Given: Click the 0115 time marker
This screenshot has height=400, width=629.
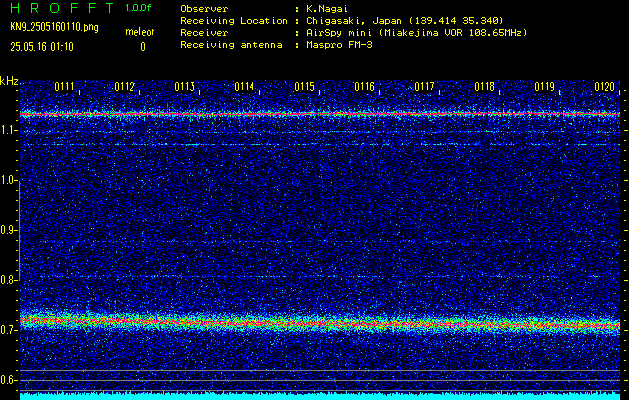Looking at the screenshot, I should 304,86.
